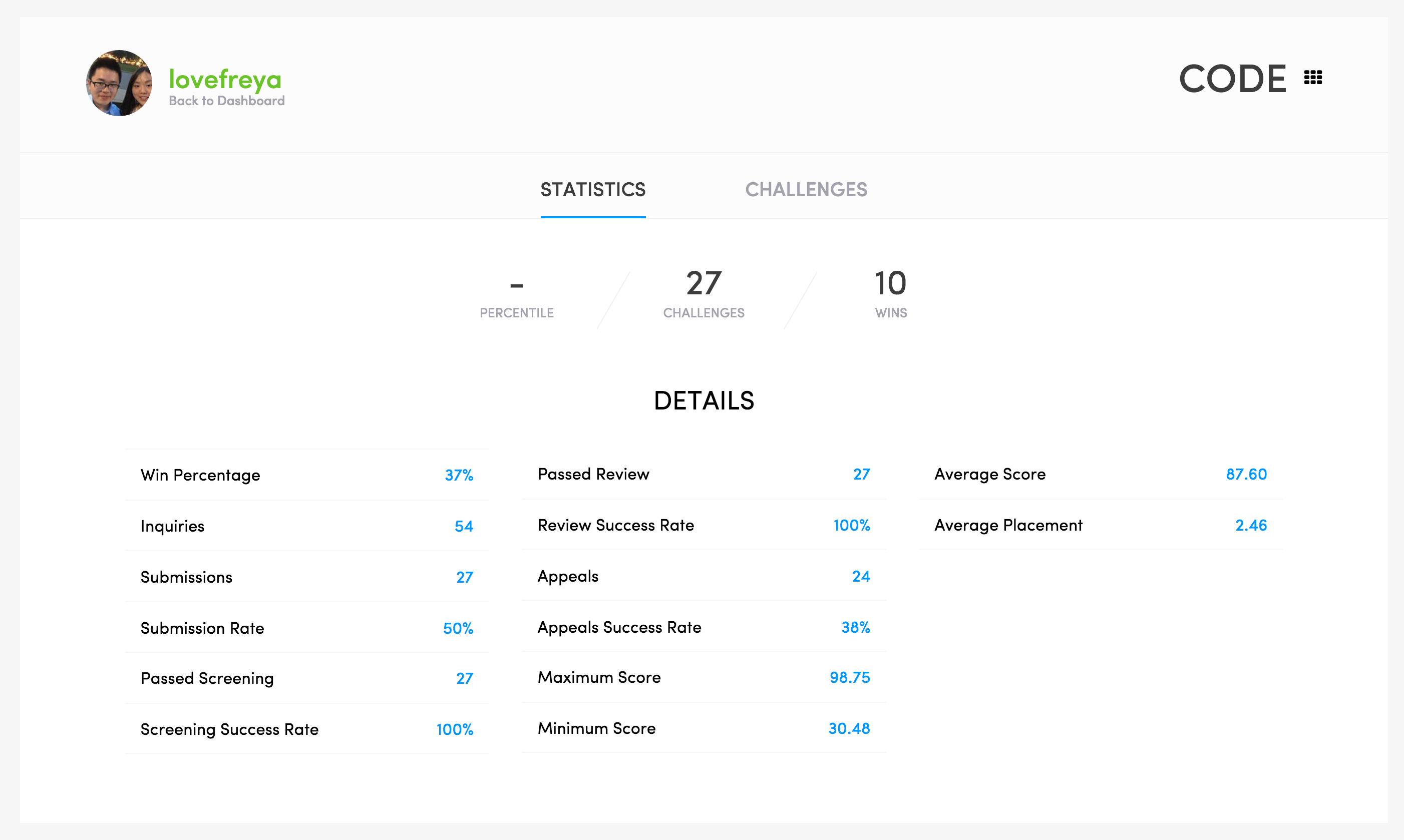Click the Win Percentage value 37%
The image size is (1404, 840).
(459, 475)
